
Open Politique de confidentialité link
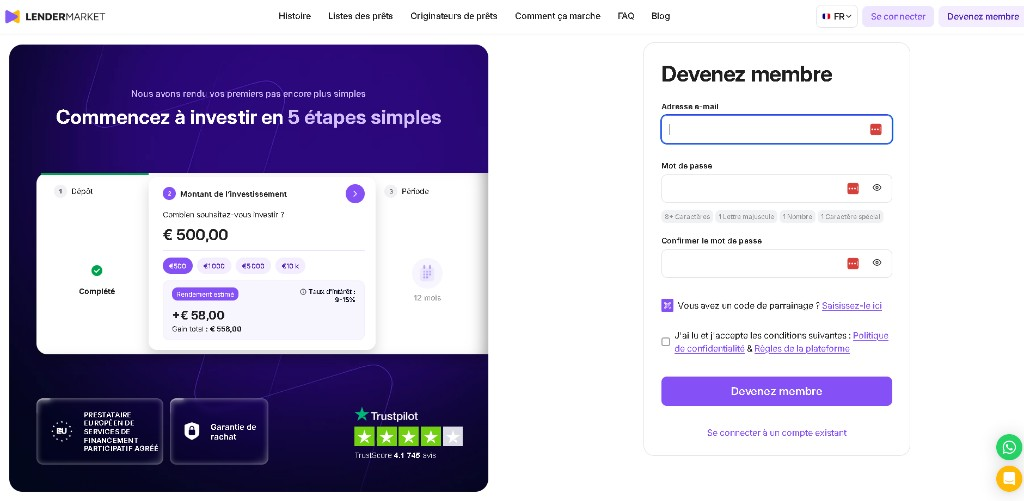781,342
